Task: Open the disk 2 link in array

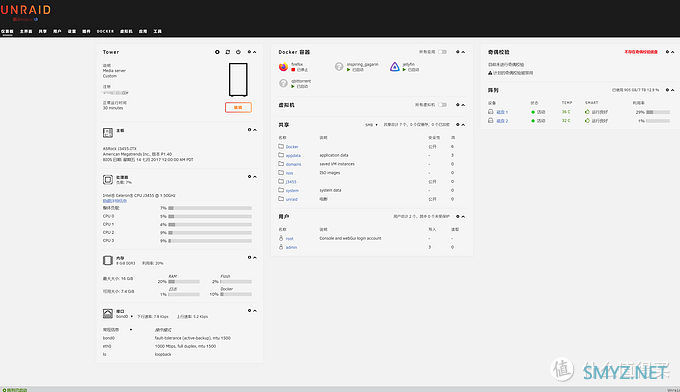Action: click(x=502, y=121)
